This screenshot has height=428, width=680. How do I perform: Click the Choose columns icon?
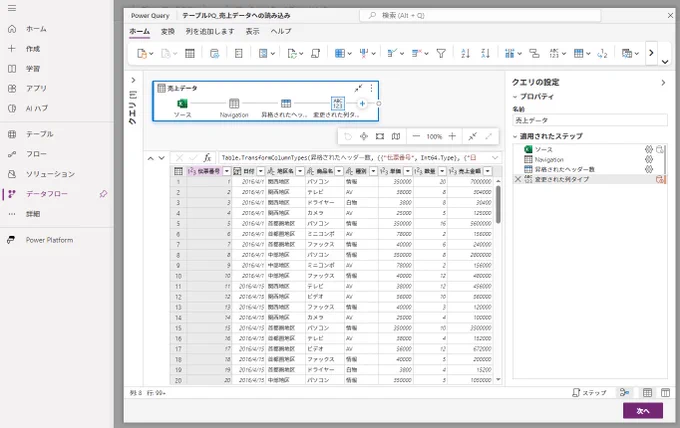pyautogui.click(x=340, y=53)
